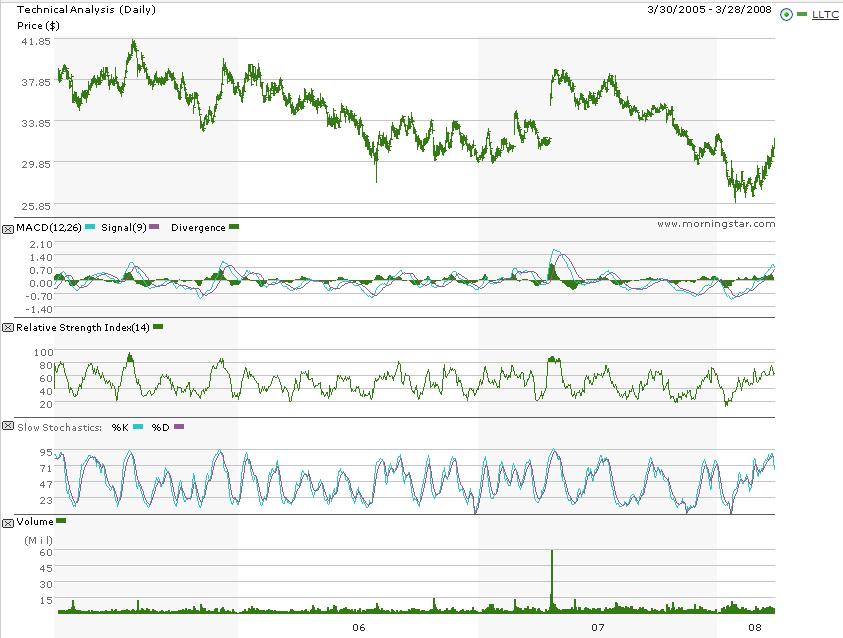Click the 08 year marker on time axis

click(x=755, y=627)
